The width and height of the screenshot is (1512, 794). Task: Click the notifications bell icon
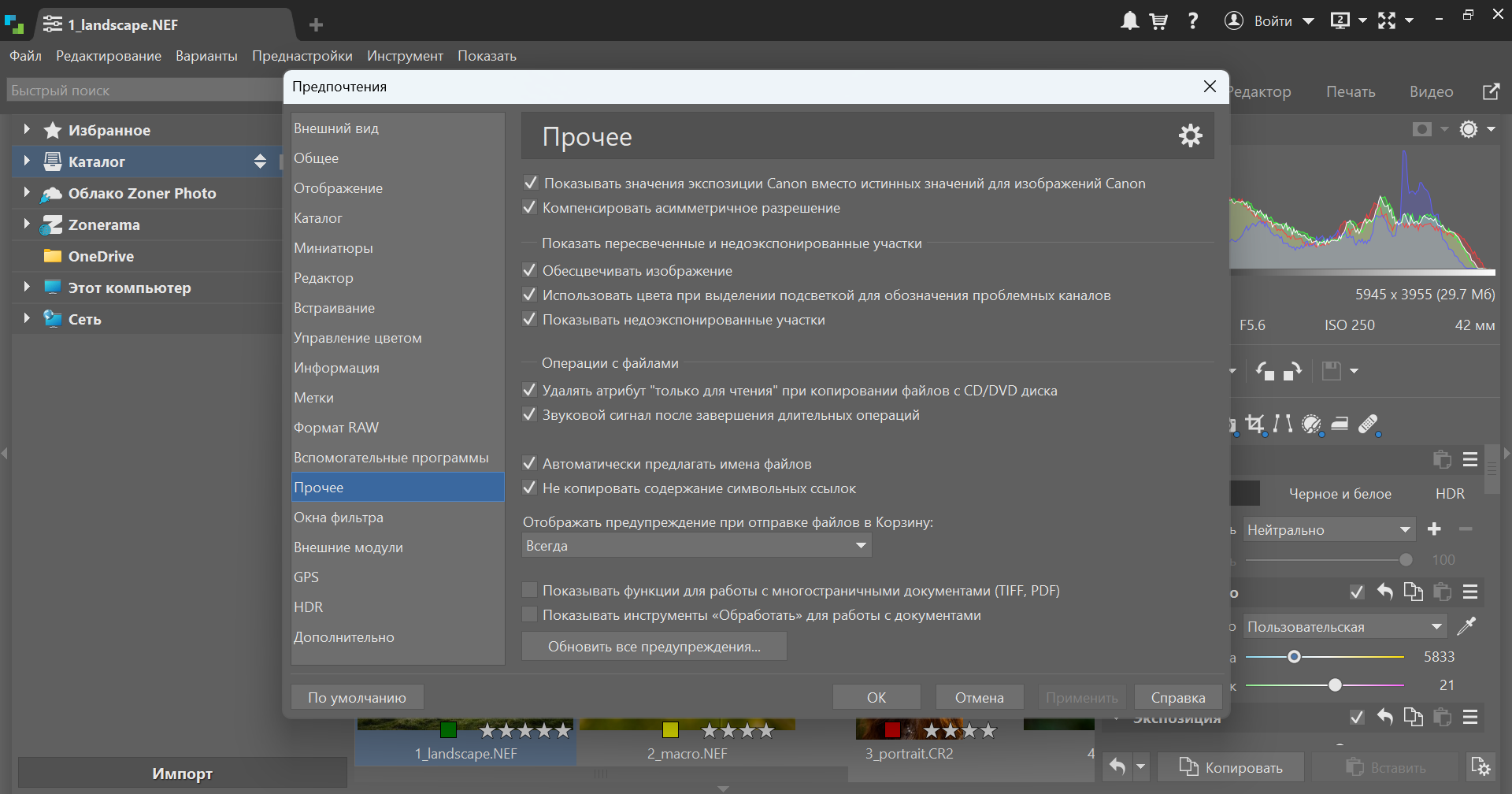[x=1129, y=21]
